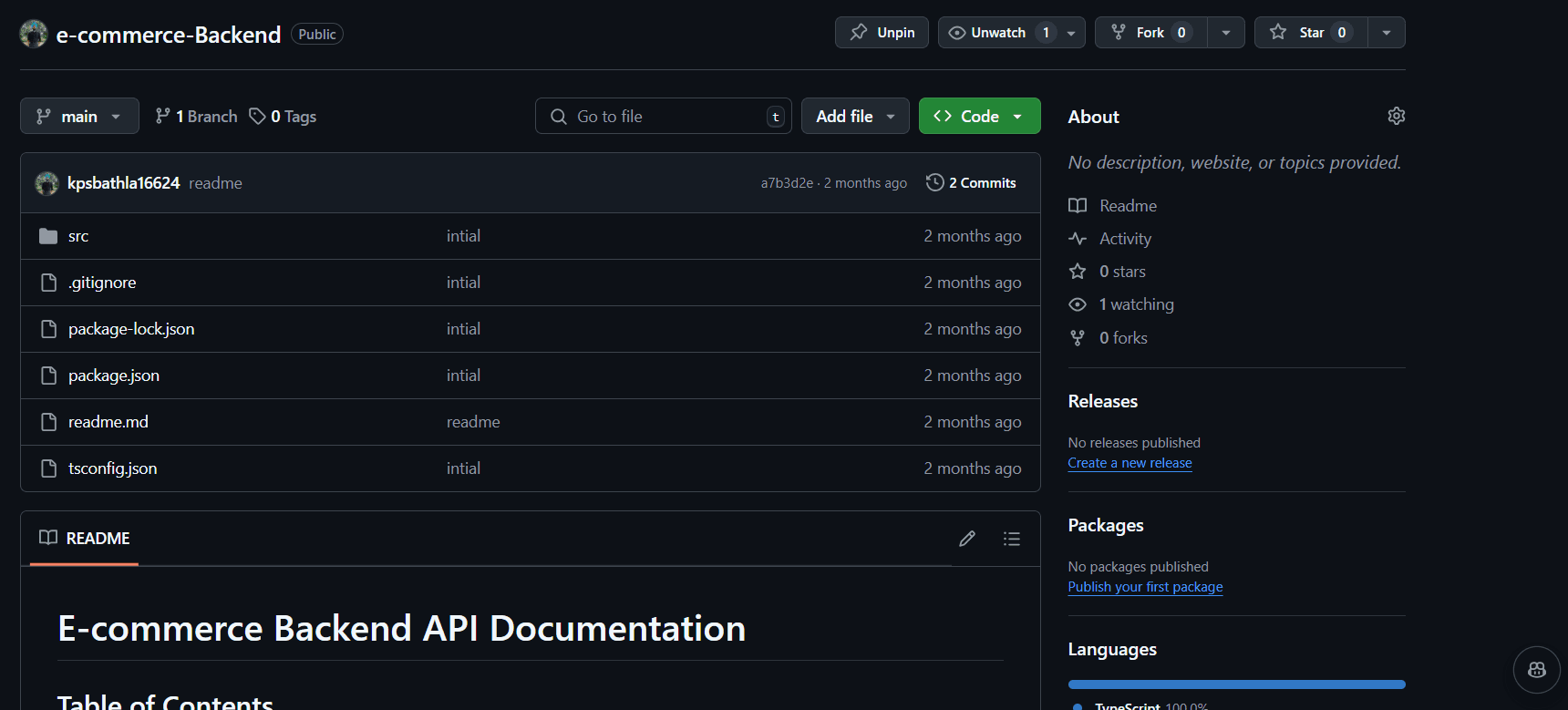1568x710 pixels.
Task: Expand the Unwatch notifications dropdown arrow
Action: [1071, 33]
